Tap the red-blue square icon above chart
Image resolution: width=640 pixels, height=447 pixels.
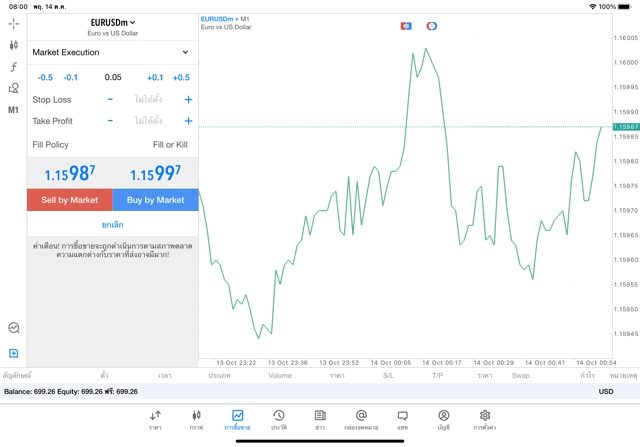pyautogui.click(x=406, y=26)
